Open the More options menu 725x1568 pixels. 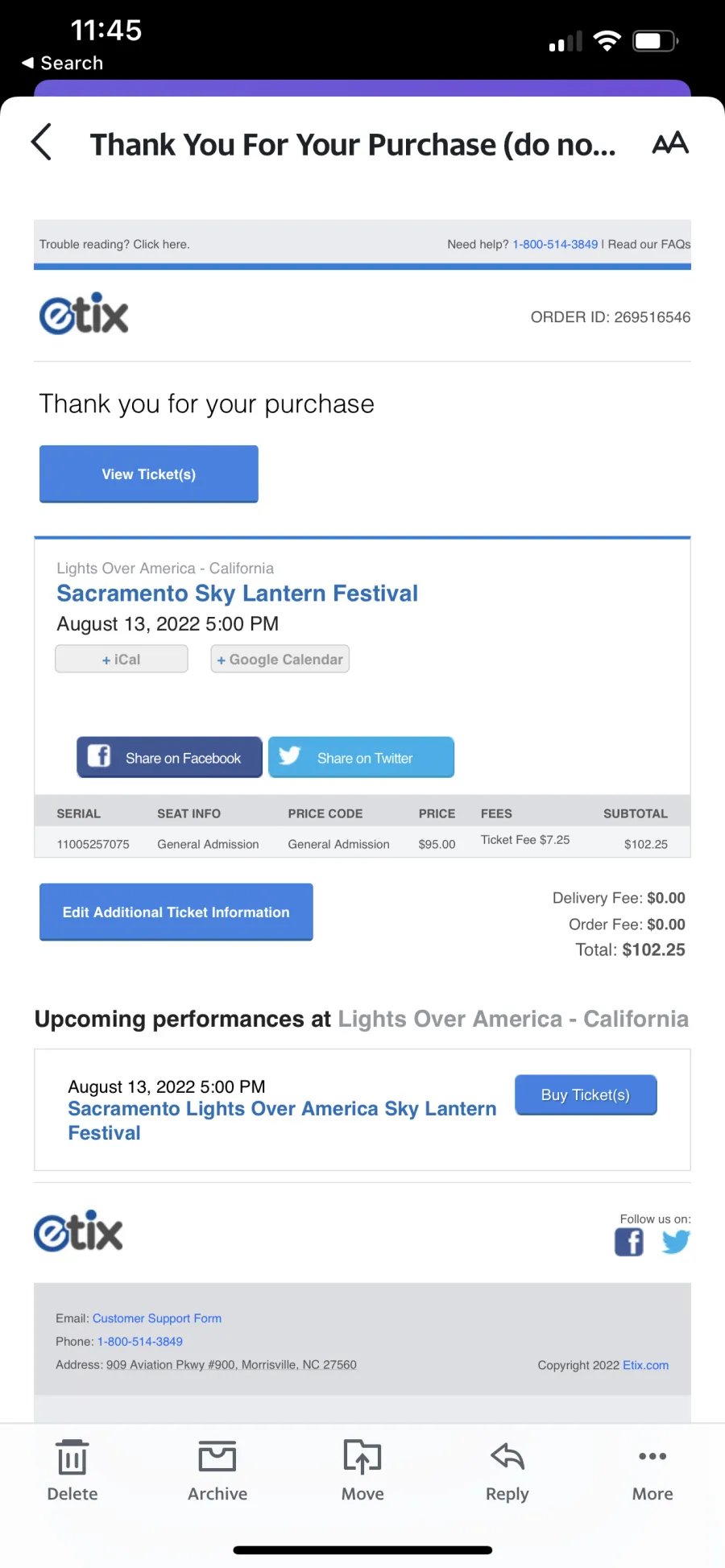pyautogui.click(x=652, y=1470)
